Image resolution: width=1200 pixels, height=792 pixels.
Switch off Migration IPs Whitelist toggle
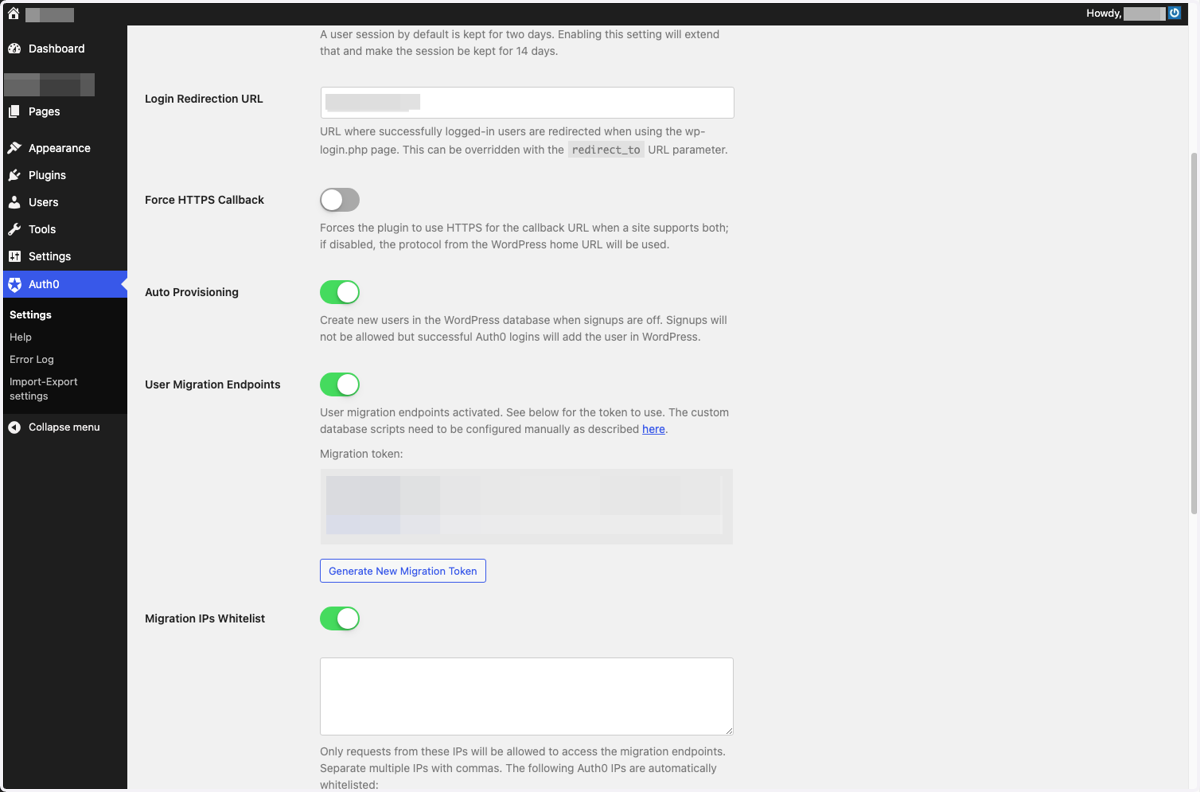click(x=340, y=618)
